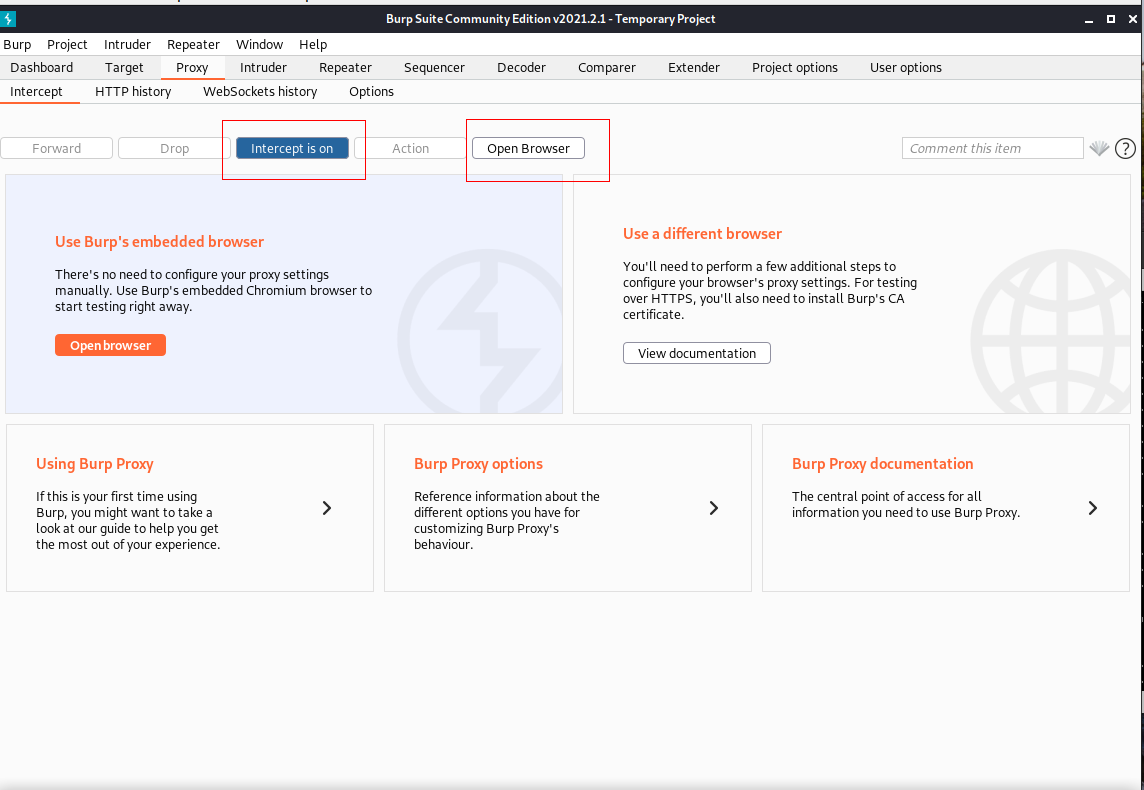Open the HTTP history sub-tab

point(133,91)
